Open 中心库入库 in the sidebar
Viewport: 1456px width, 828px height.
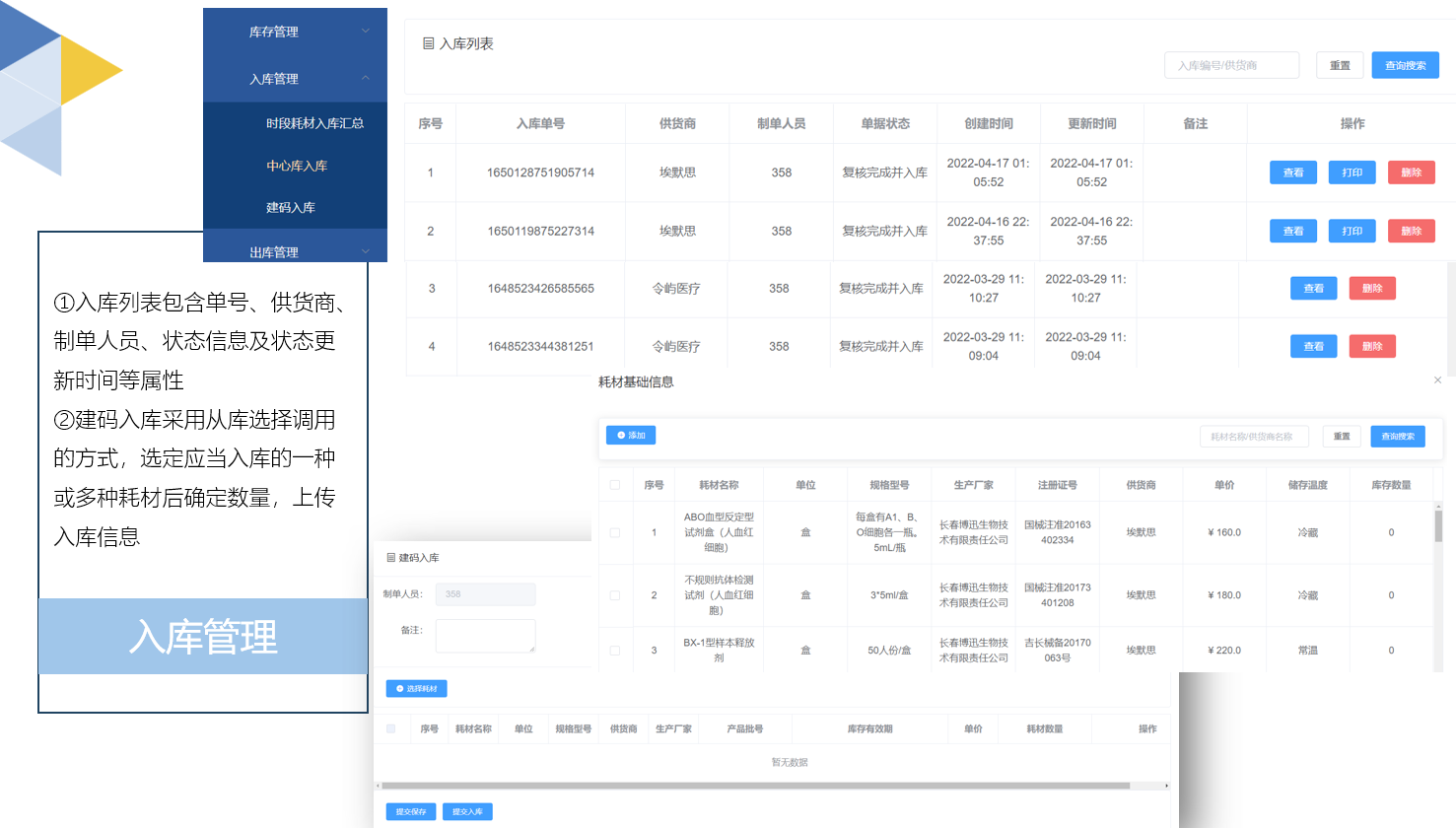(x=297, y=166)
